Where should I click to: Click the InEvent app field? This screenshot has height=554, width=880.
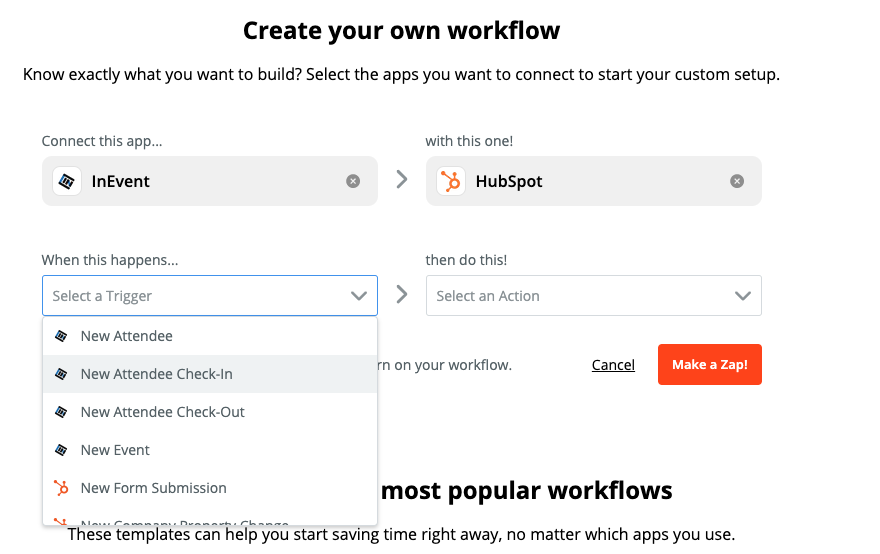(x=210, y=181)
